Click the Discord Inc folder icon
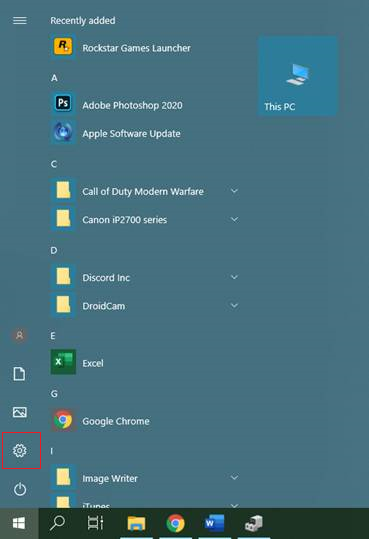Screen dimensions: 369x539 63,276
